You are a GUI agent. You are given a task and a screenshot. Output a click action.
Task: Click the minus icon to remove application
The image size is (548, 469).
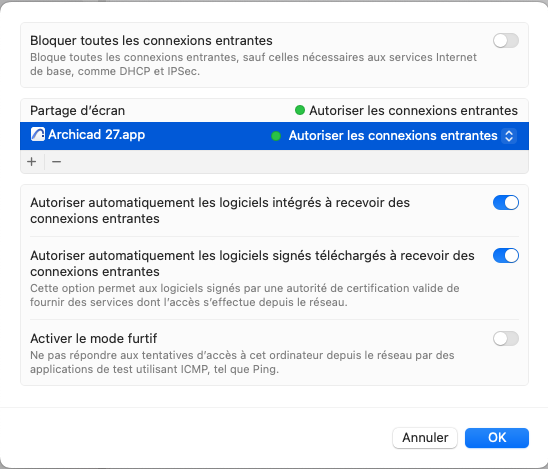(x=56, y=162)
